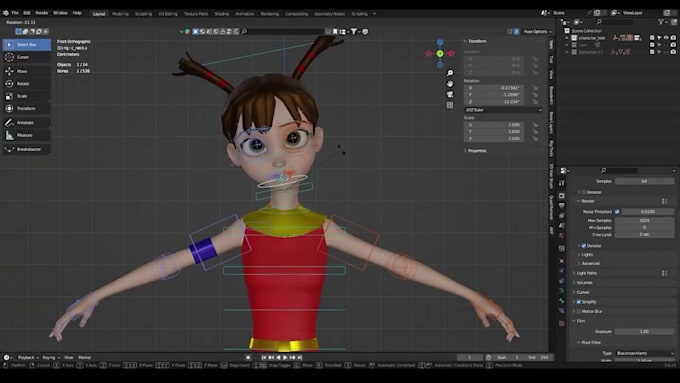
Task: Jump to the end frame button
Action: point(299,357)
